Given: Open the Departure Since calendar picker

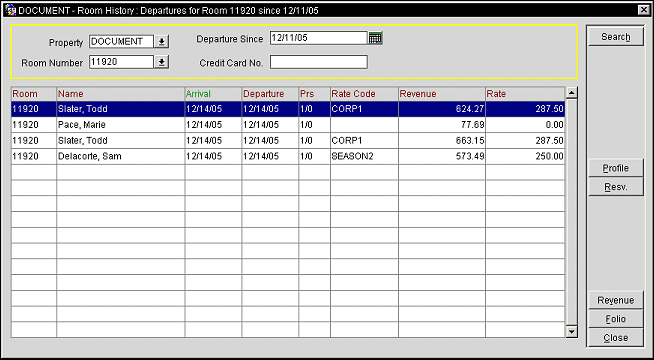Looking at the screenshot, I should (x=375, y=38).
